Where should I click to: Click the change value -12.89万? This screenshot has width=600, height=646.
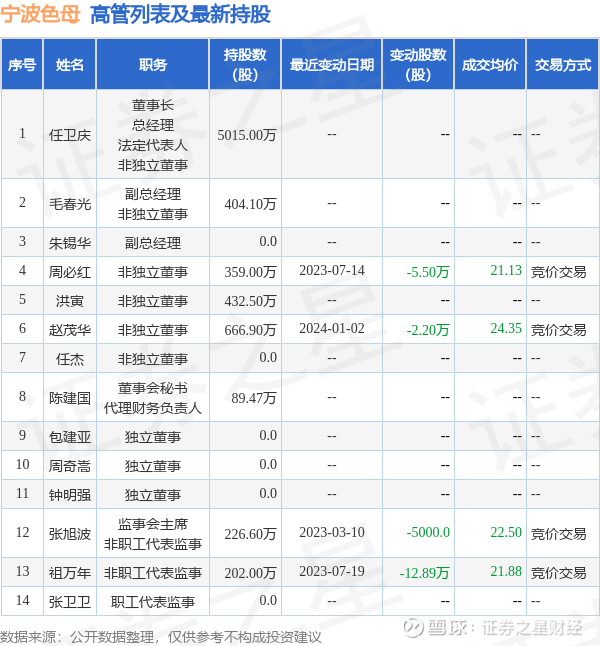click(424, 573)
